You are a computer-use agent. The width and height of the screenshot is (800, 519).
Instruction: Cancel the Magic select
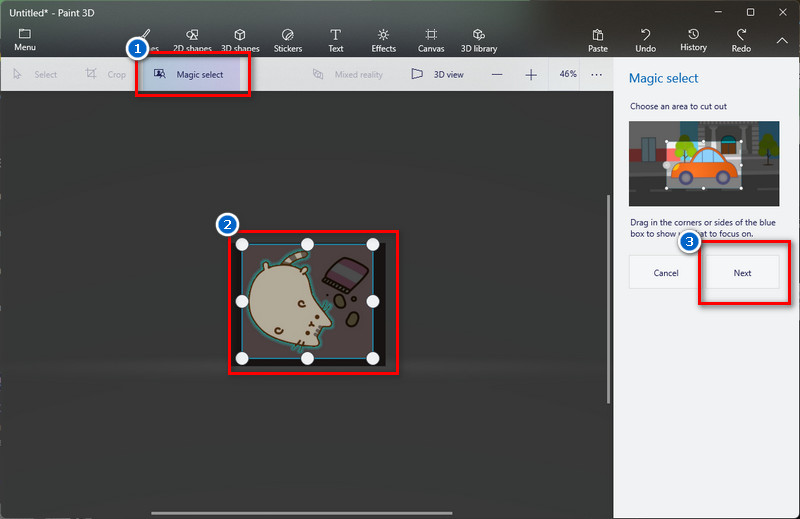pyautogui.click(x=666, y=273)
